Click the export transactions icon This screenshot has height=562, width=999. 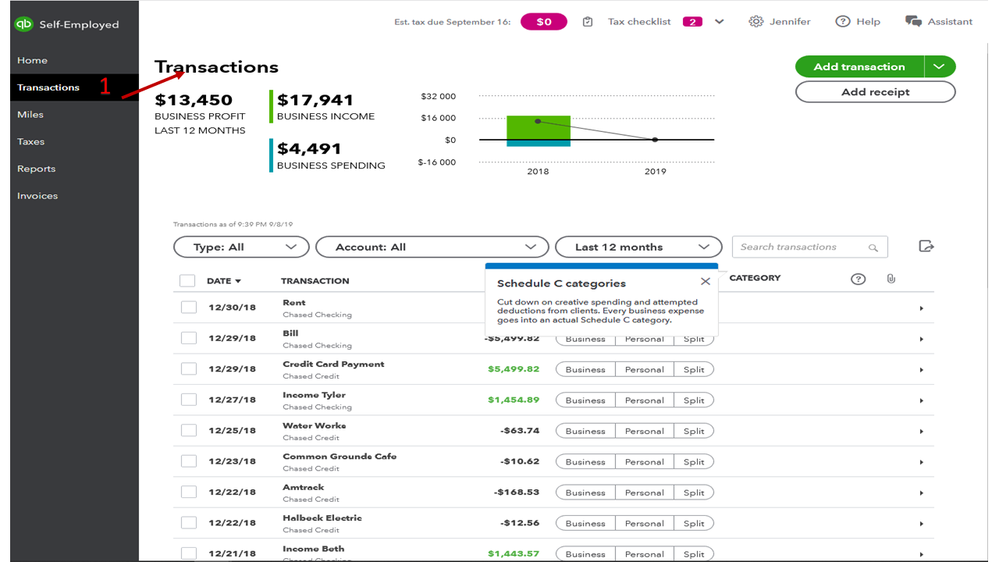click(x=926, y=247)
